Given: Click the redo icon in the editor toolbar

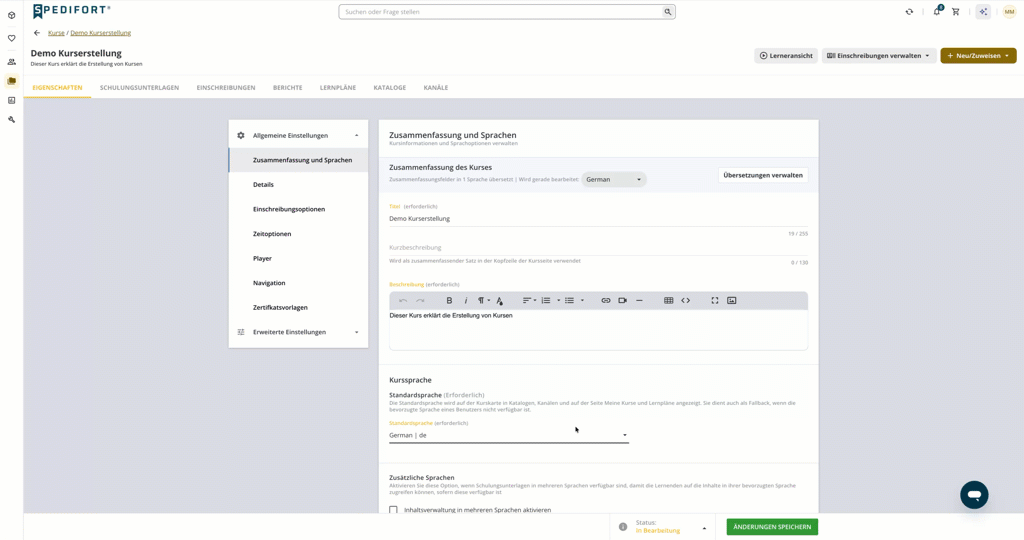Looking at the screenshot, I should [420, 300].
